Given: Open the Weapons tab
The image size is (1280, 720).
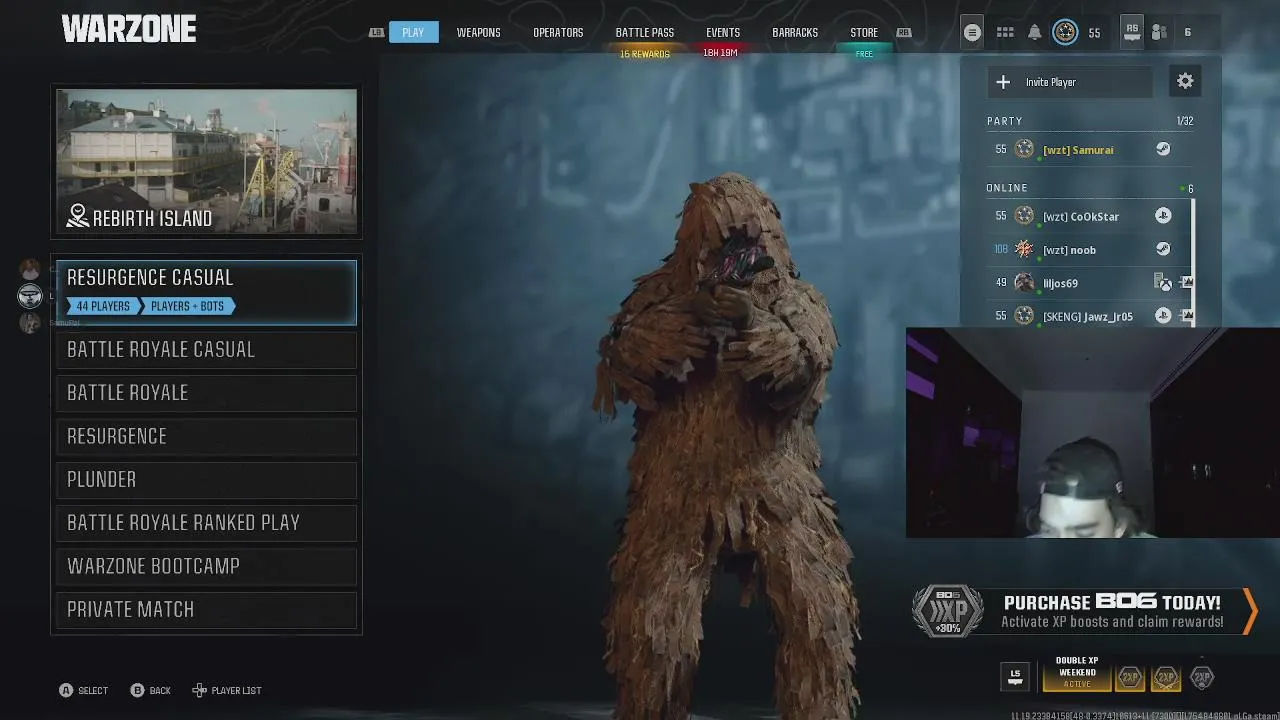Looking at the screenshot, I should (478, 32).
